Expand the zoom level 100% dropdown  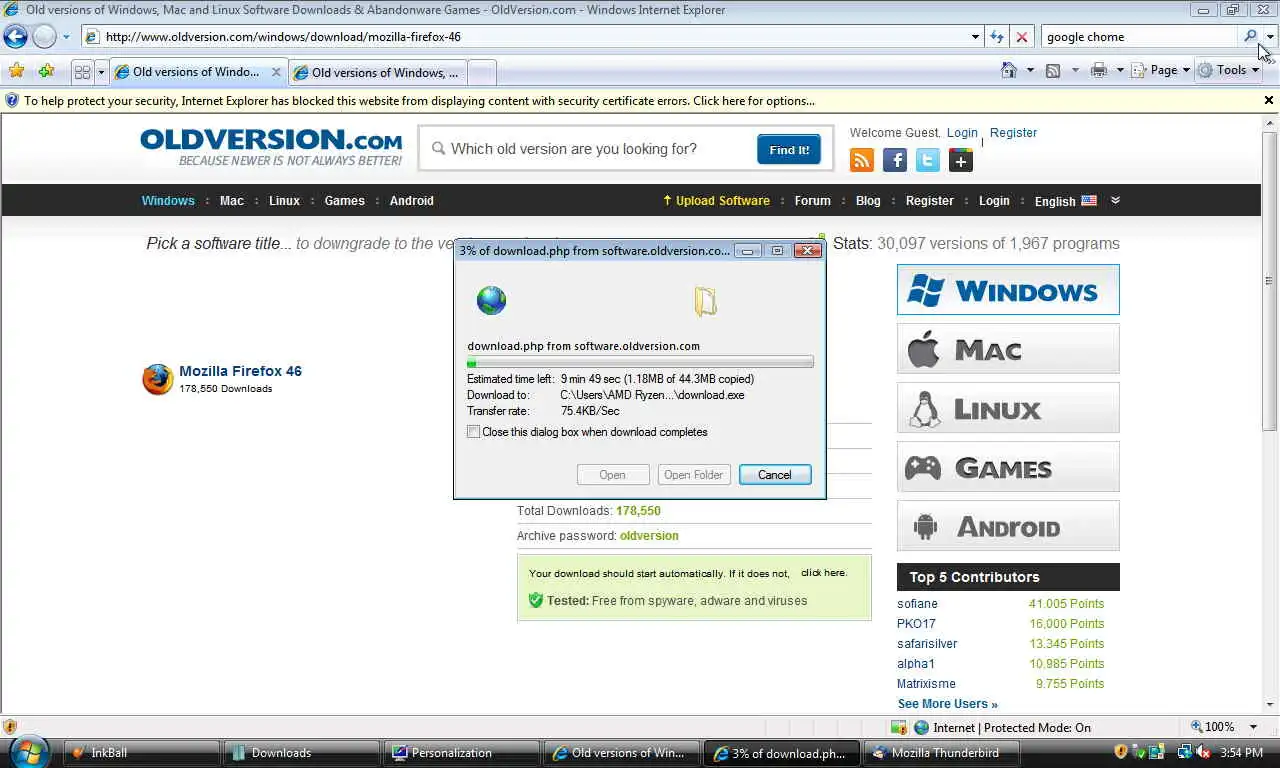point(1254,727)
